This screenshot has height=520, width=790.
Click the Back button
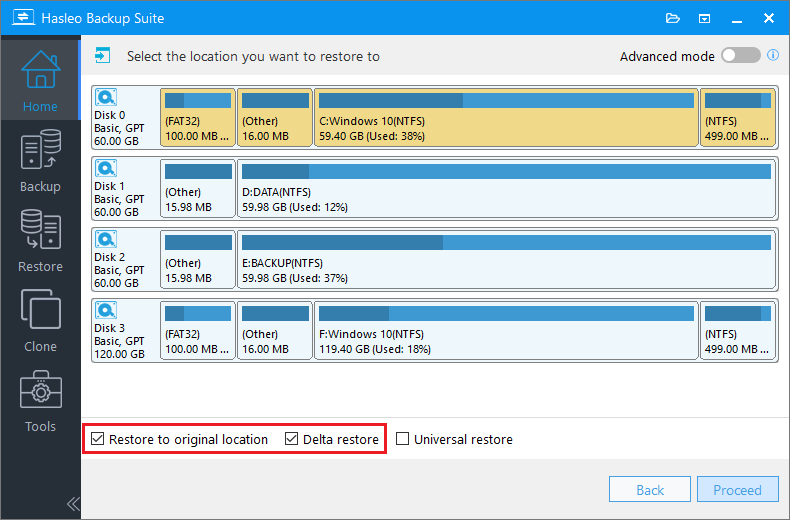pyautogui.click(x=649, y=489)
